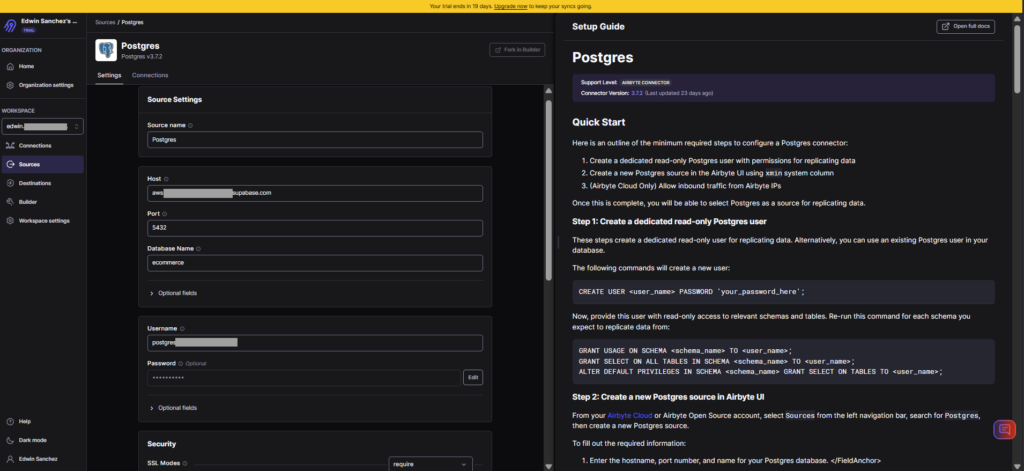Click the Port input field

click(315, 228)
